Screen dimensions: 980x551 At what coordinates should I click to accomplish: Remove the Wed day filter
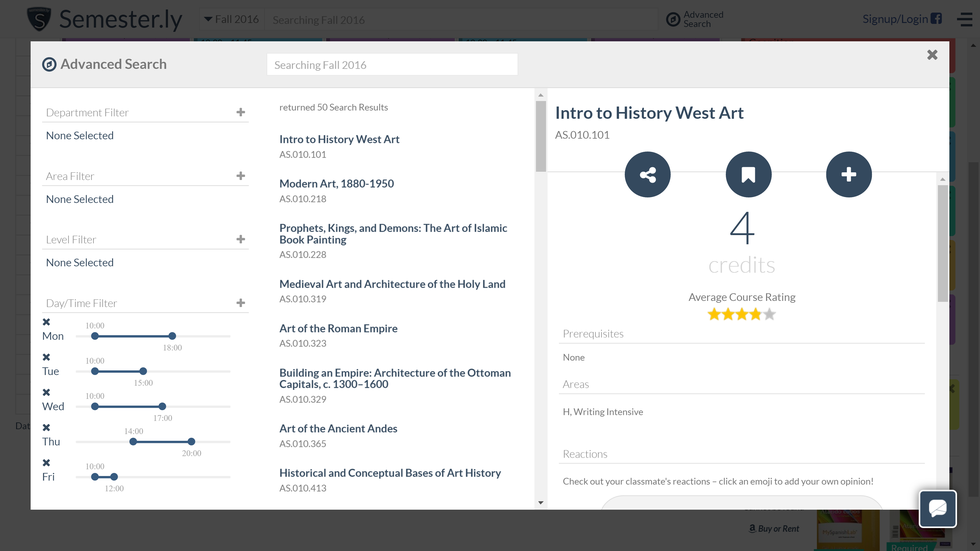47,392
